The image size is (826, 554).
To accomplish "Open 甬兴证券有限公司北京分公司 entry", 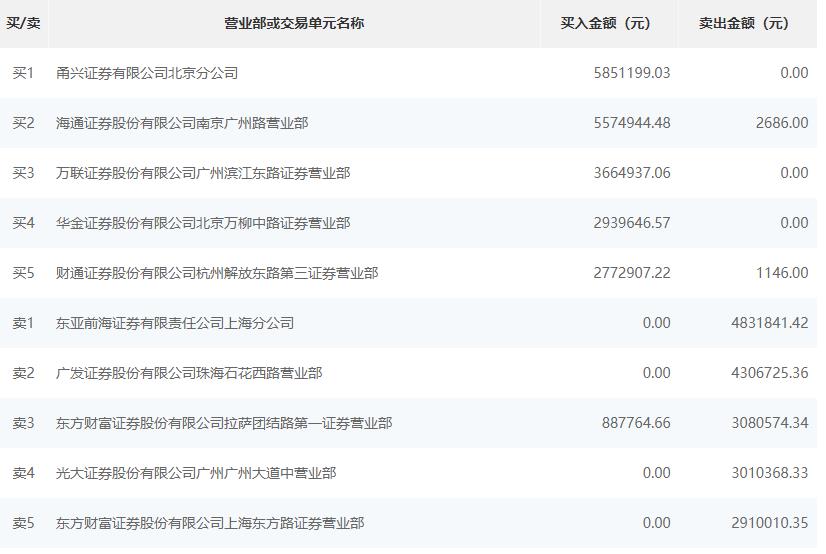I will [x=147, y=73].
